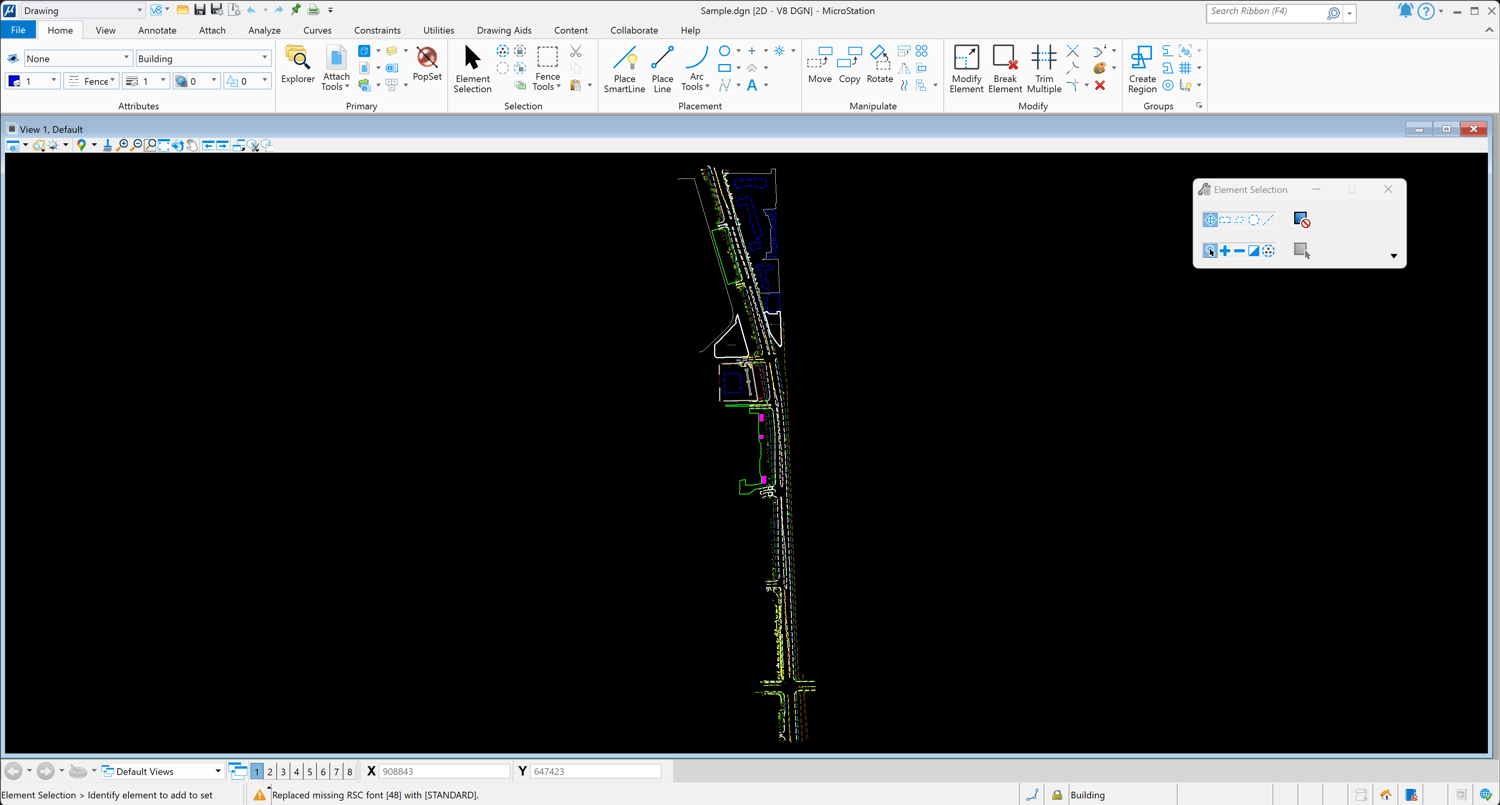
Task: Toggle view 2 button in view groups
Action: tap(270, 772)
